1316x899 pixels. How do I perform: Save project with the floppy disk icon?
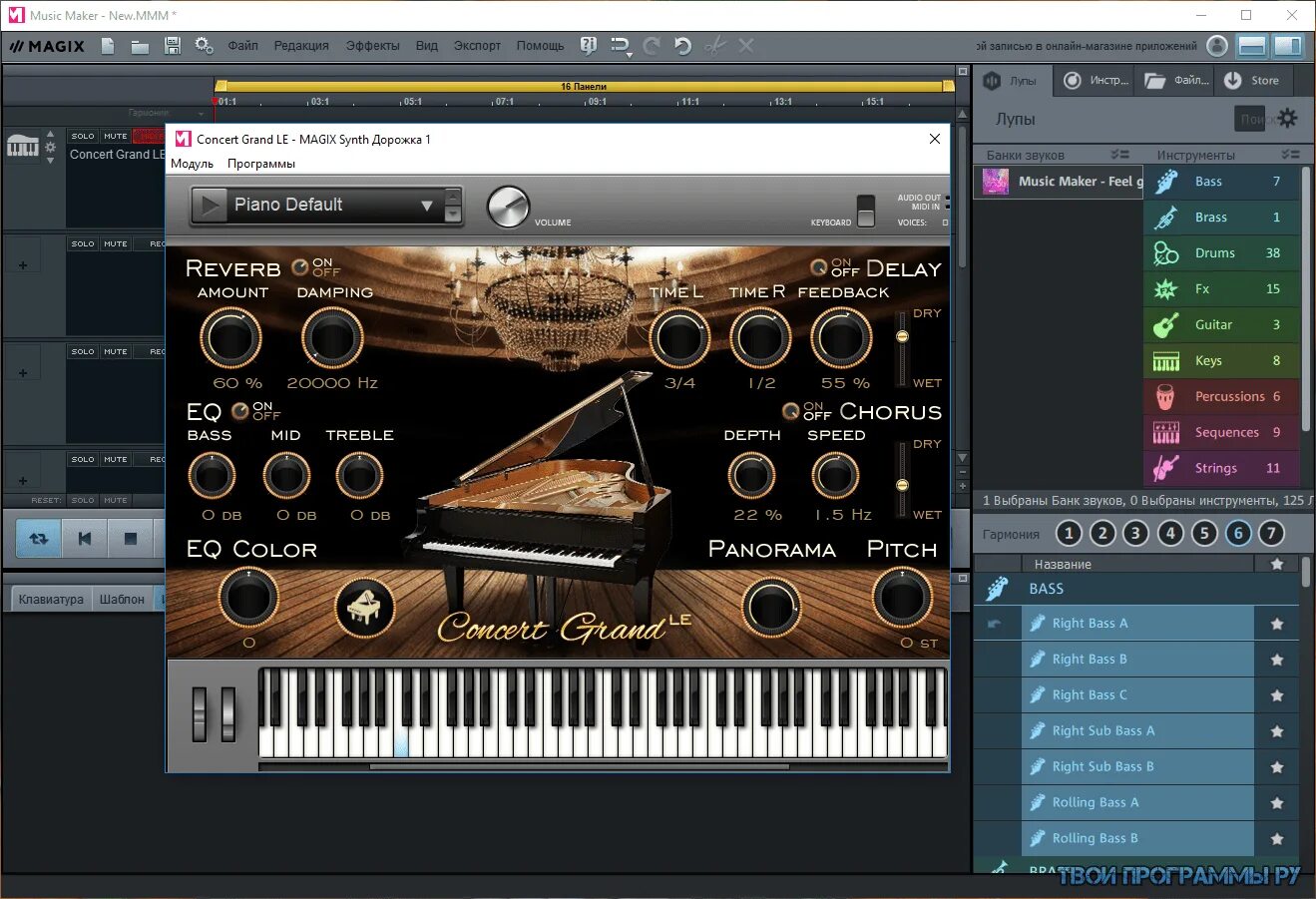pyautogui.click(x=173, y=45)
